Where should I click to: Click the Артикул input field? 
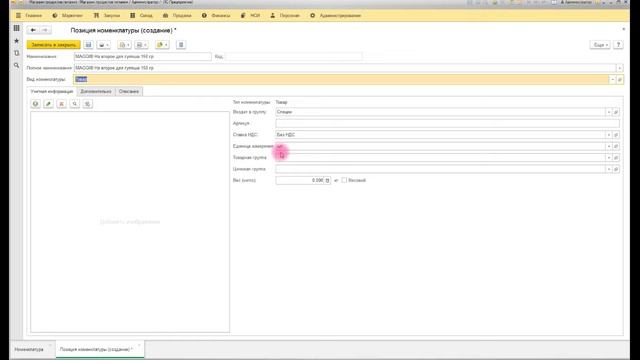click(x=447, y=123)
